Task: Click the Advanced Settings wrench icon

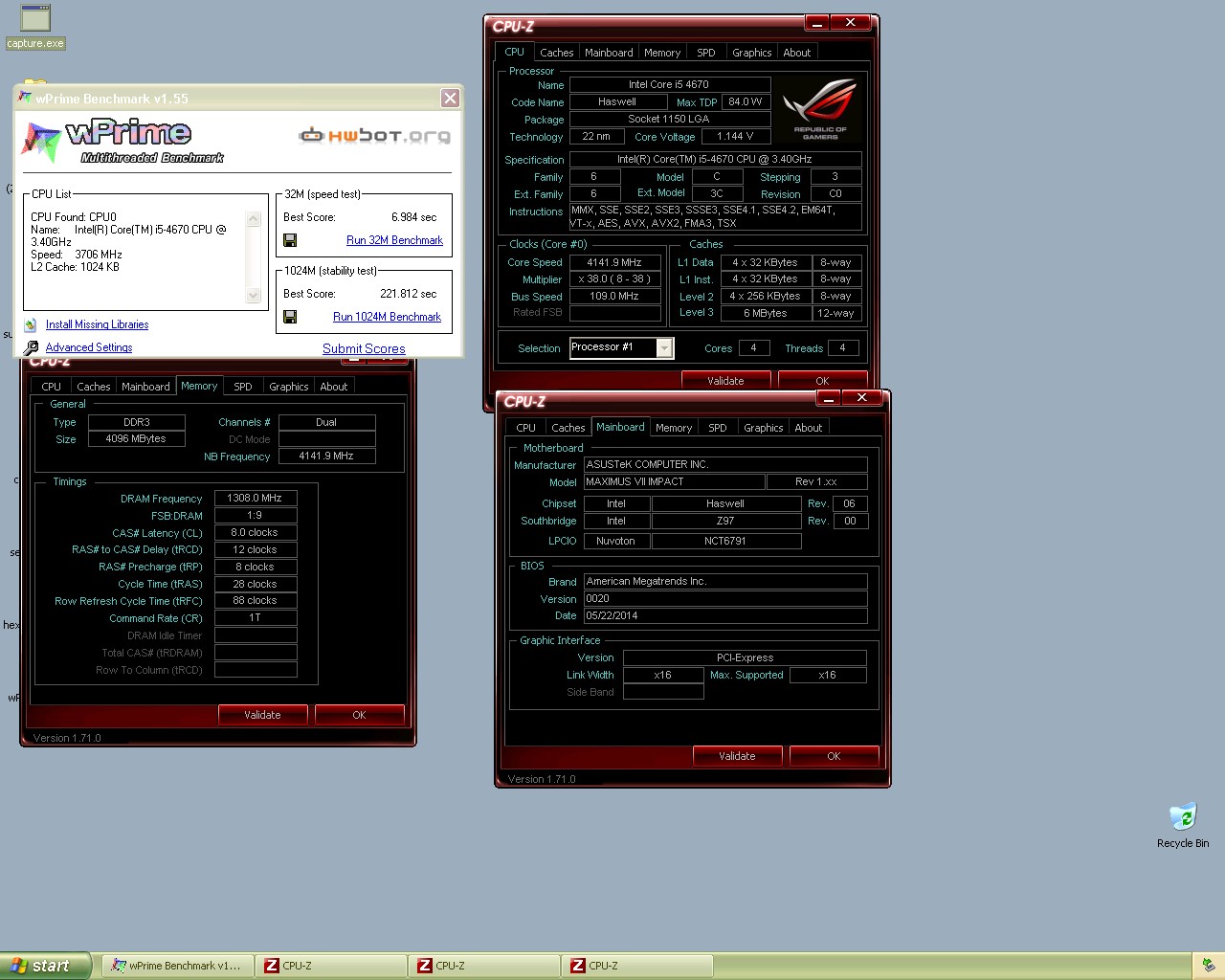Action: [x=31, y=347]
